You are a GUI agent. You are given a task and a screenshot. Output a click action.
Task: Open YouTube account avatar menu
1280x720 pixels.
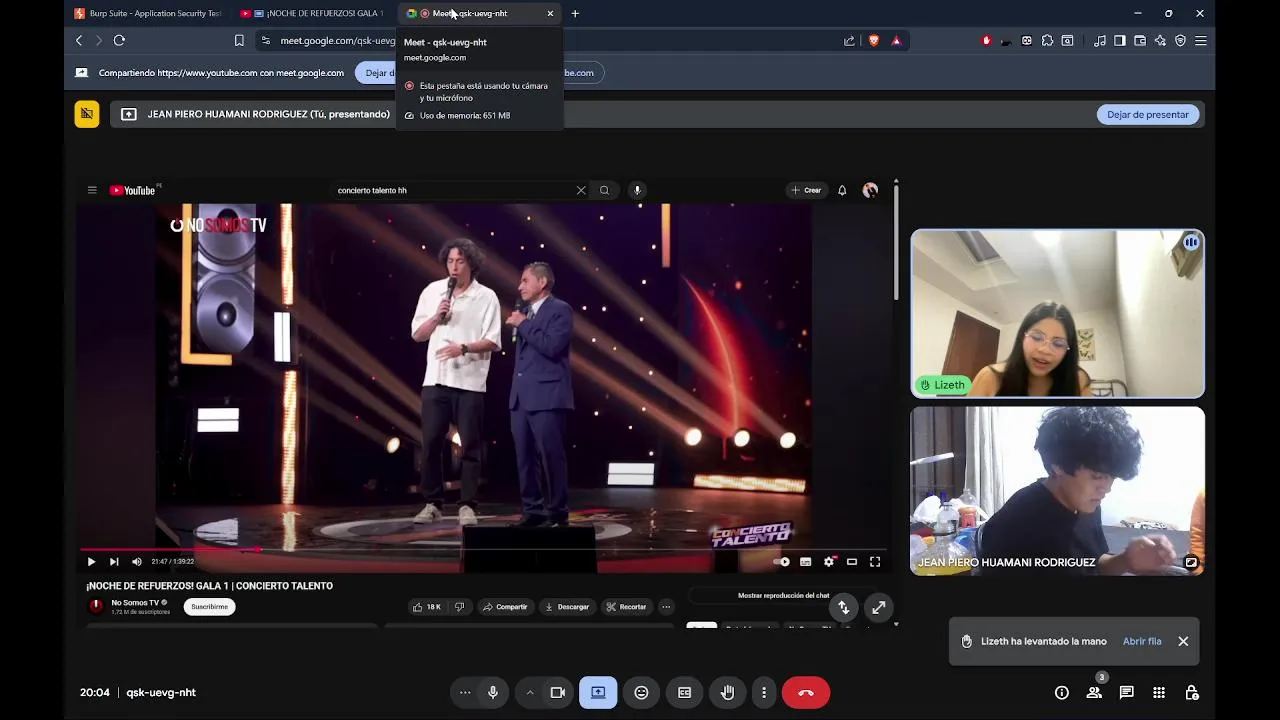[x=870, y=190]
